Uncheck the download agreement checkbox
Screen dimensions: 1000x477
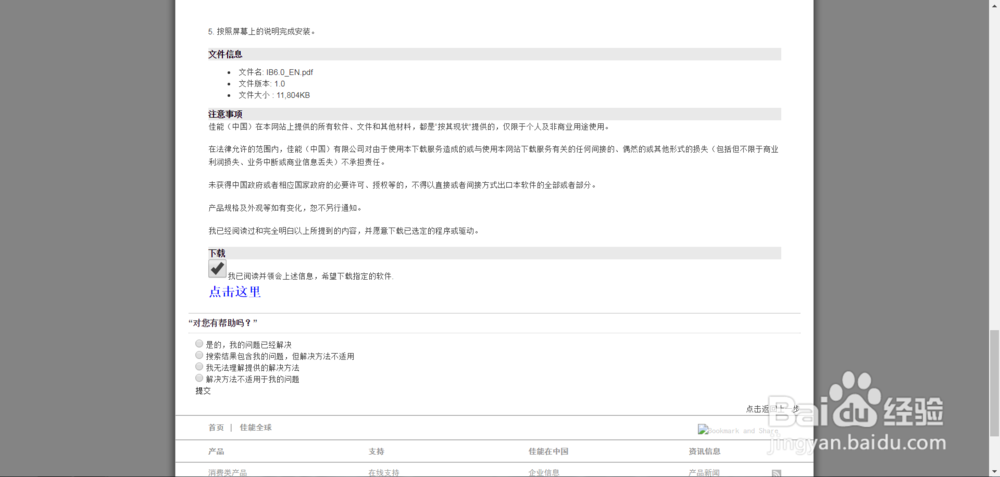coord(217,268)
